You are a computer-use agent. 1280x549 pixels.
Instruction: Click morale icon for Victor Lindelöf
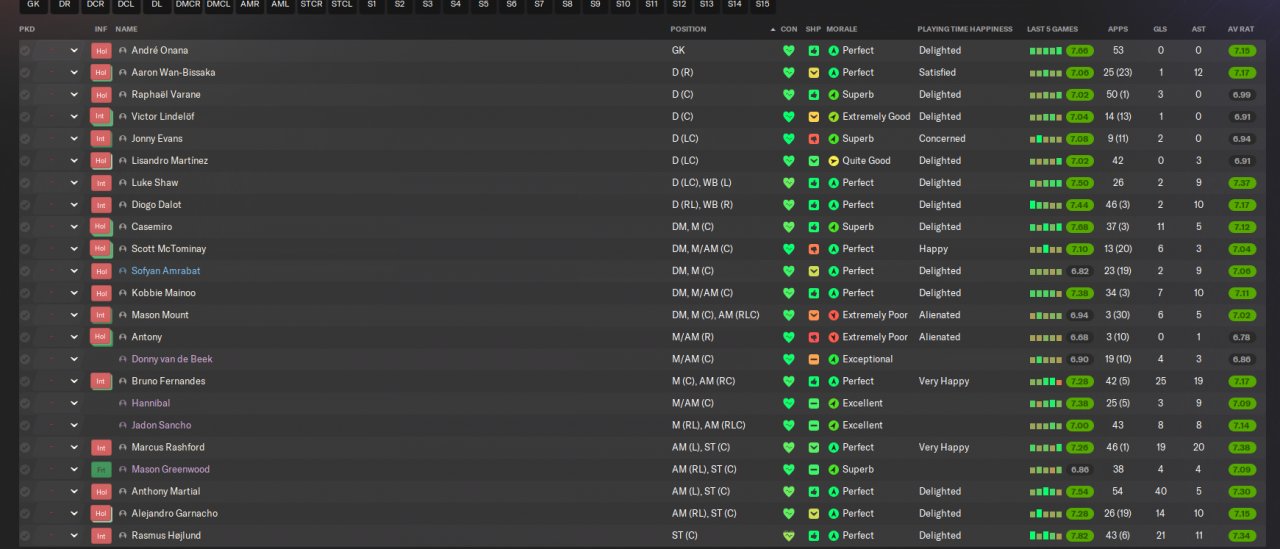pos(834,117)
